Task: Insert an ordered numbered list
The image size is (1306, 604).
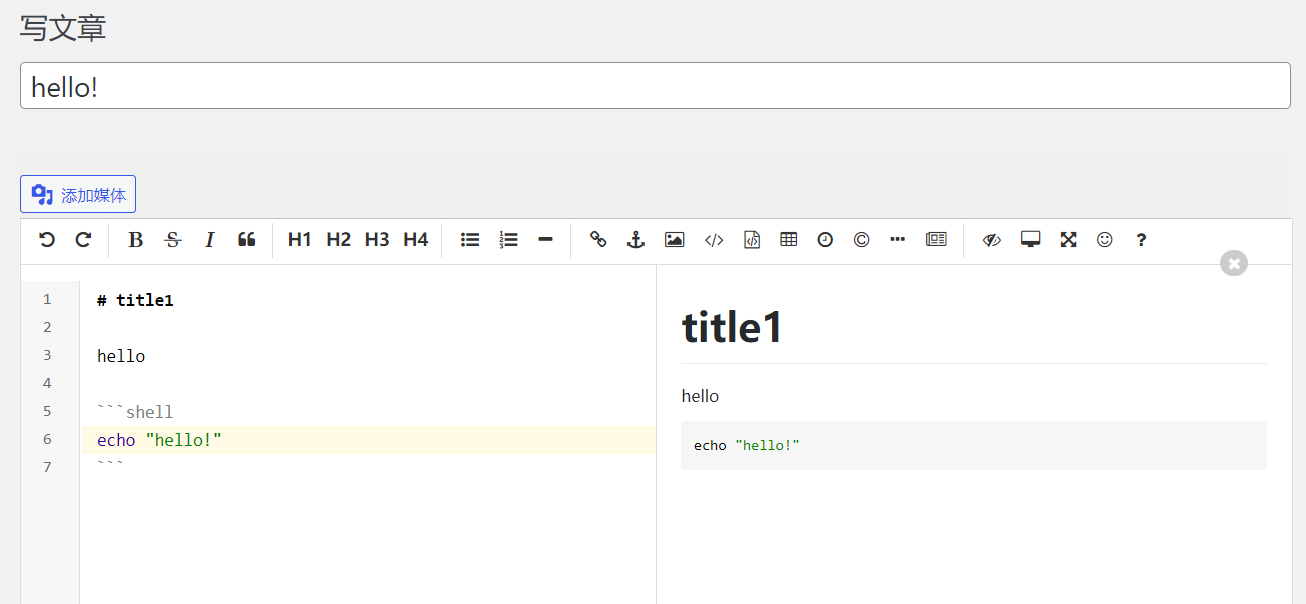Action: click(508, 240)
